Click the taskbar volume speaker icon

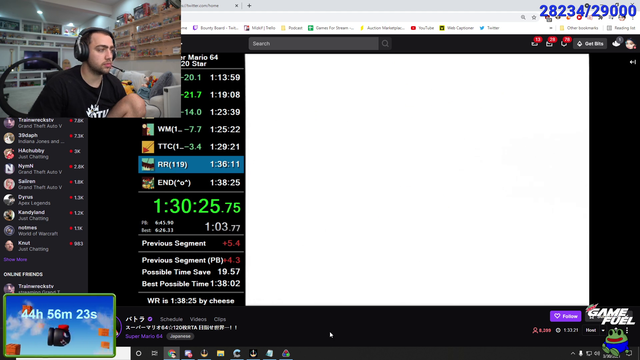pyautogui.click(x=596, y=353)
